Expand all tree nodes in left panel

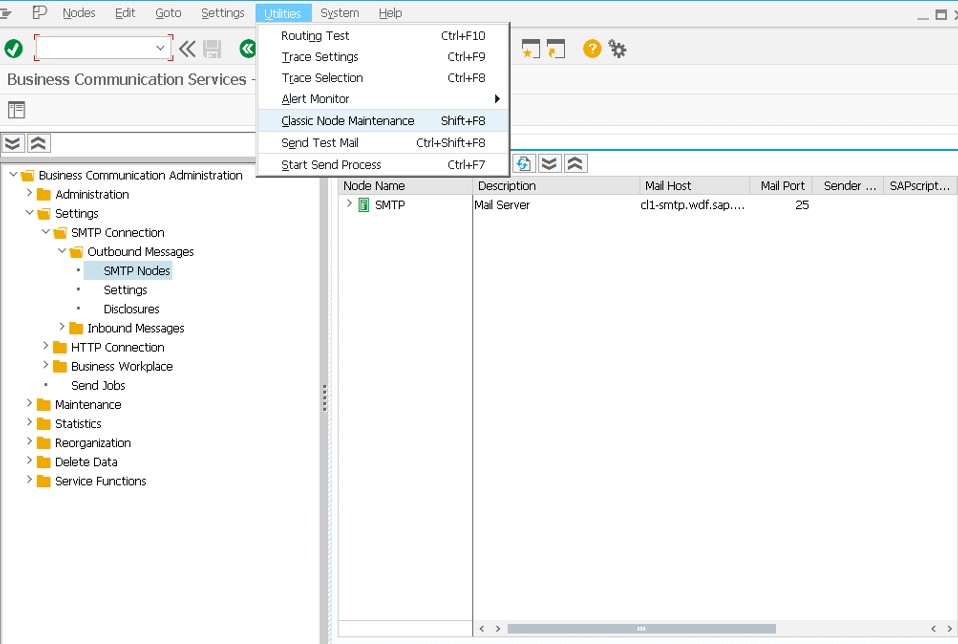click(x=12, y=144)
